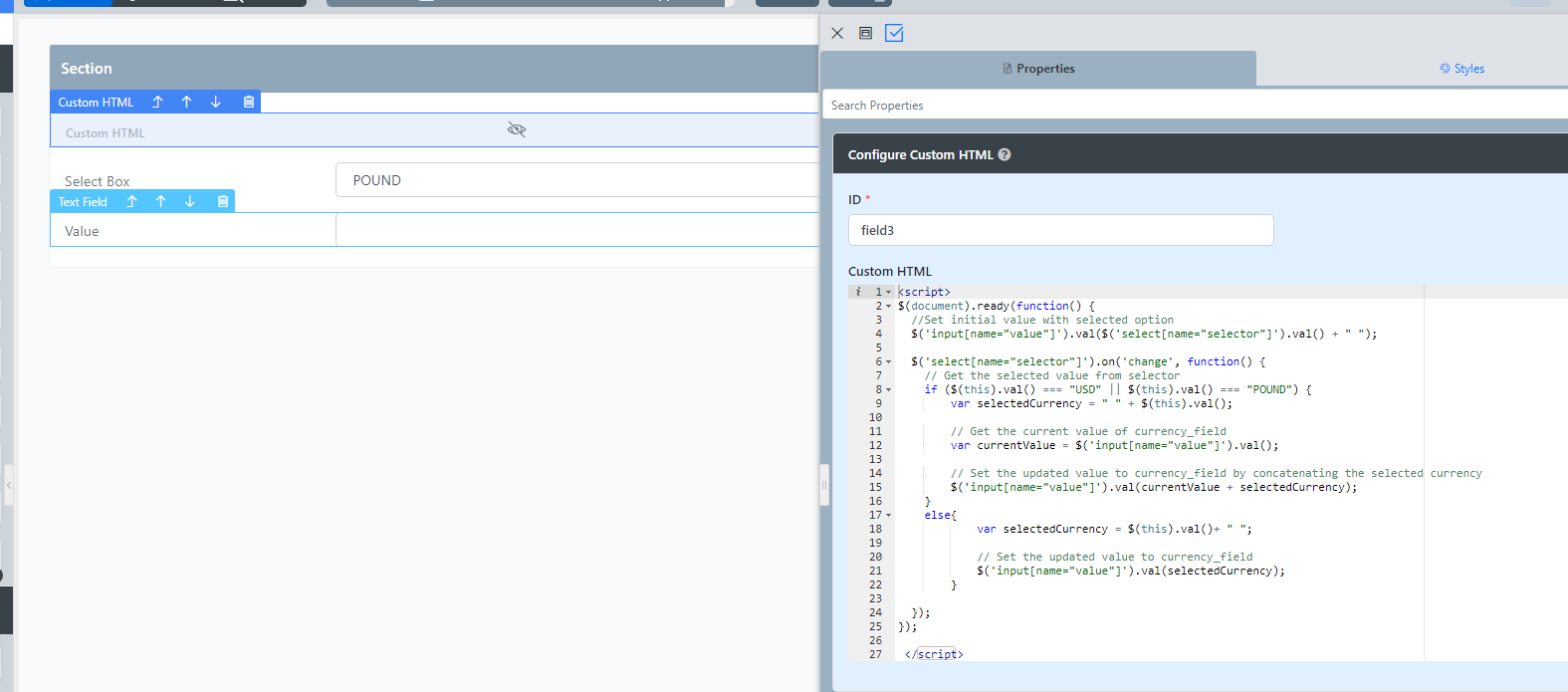The height and width of the screenshot is (692, 1568).
Task: Click the properties panel divider handle
Action: 824,485
